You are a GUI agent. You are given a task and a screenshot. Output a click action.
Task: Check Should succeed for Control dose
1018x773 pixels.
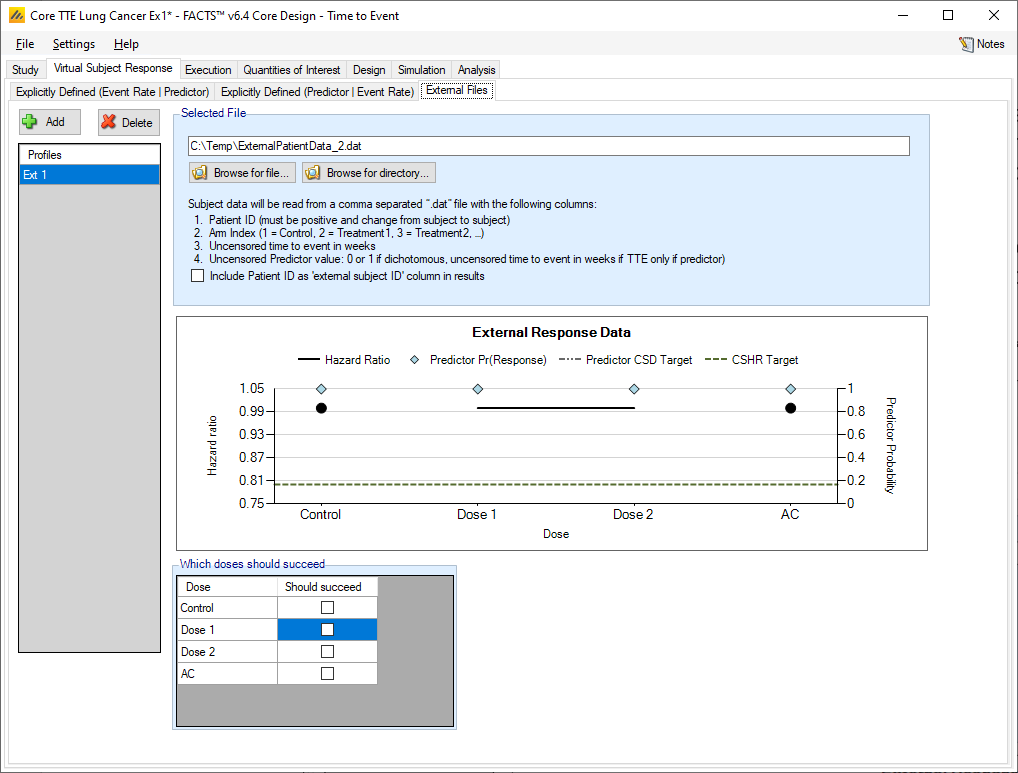point(327,608)
